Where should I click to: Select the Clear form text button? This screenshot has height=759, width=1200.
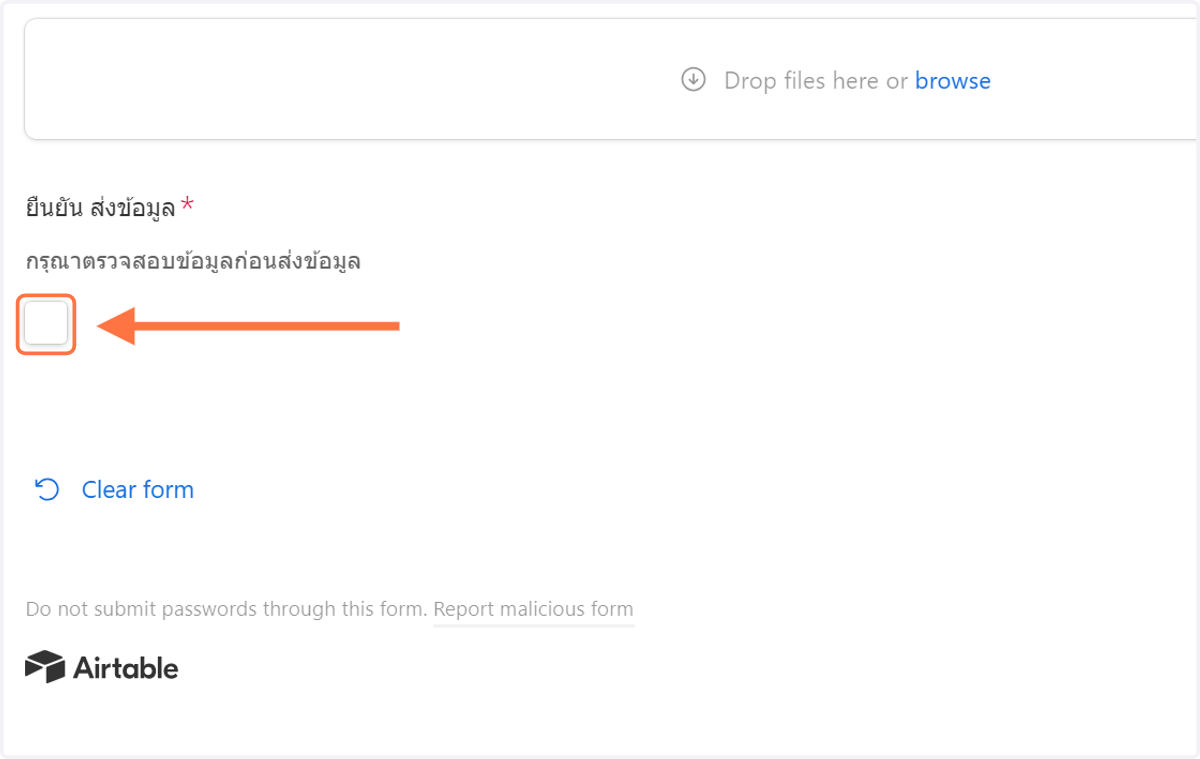click(138, 489)
